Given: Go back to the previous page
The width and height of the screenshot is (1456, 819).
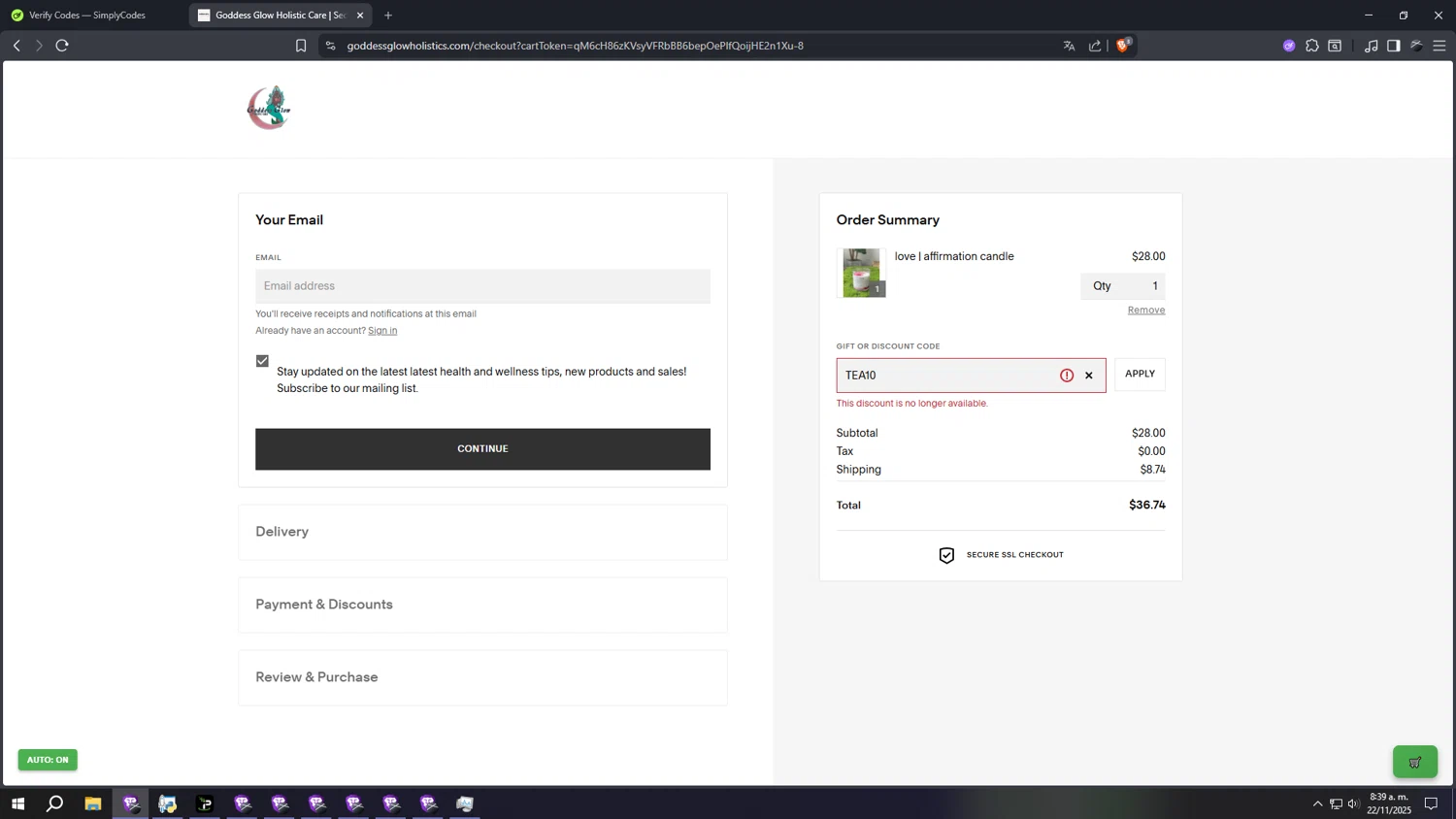Looking at the screenshot, I should (17, 46).
